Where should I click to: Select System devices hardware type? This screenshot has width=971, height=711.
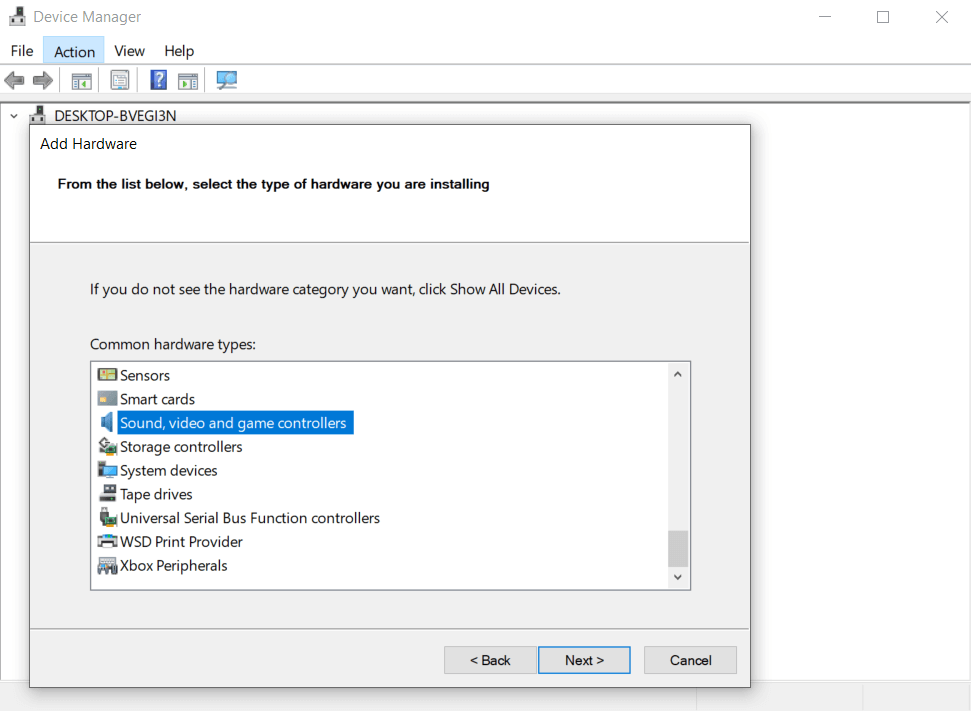[x=168, y=470]
